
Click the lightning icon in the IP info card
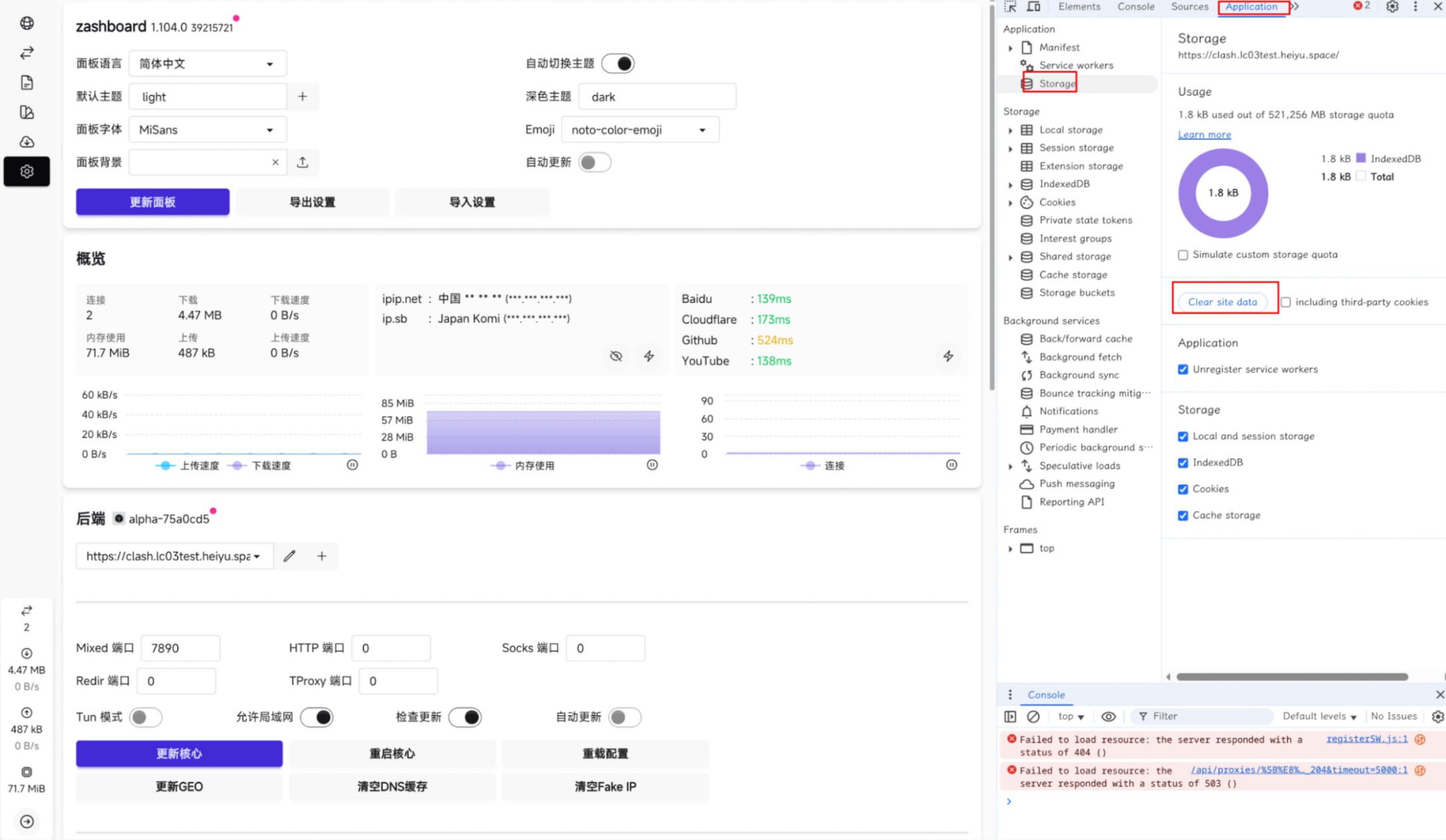coord(649,356)
